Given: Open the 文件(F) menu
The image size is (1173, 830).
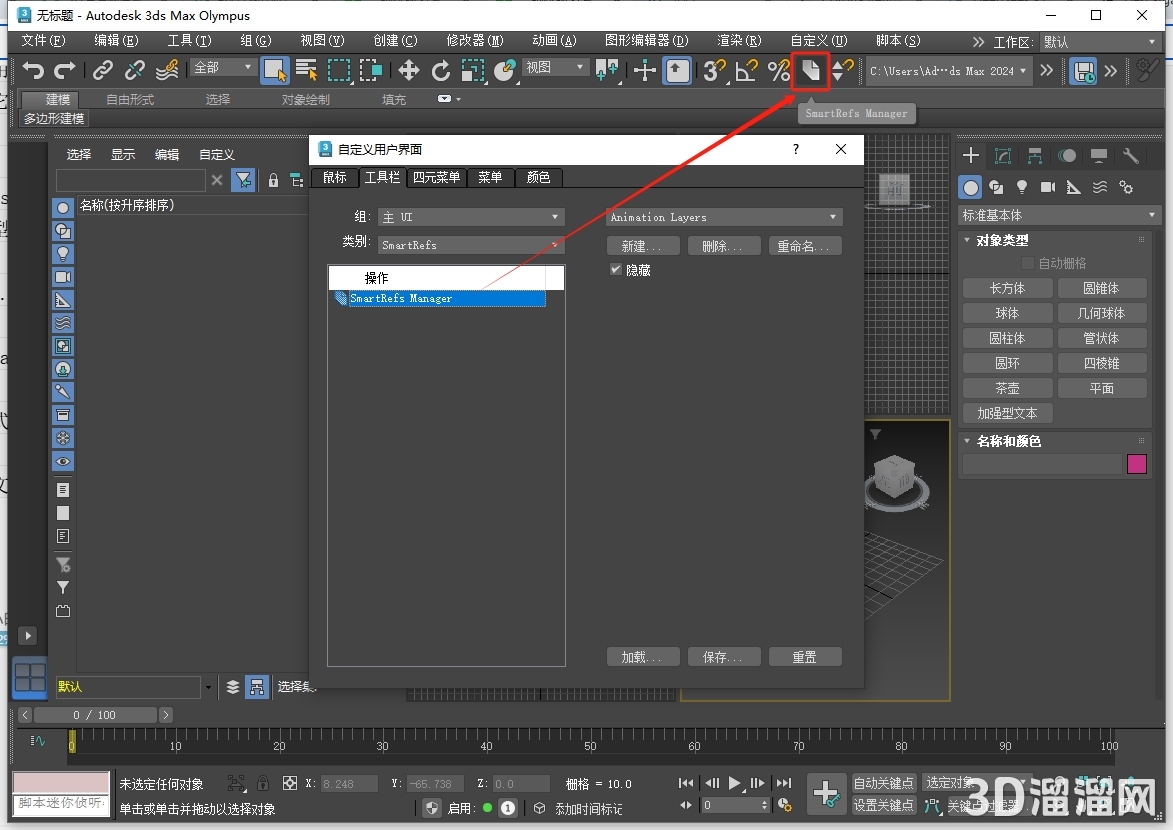Looking at the screenshot, I should [x=43, y=40].
